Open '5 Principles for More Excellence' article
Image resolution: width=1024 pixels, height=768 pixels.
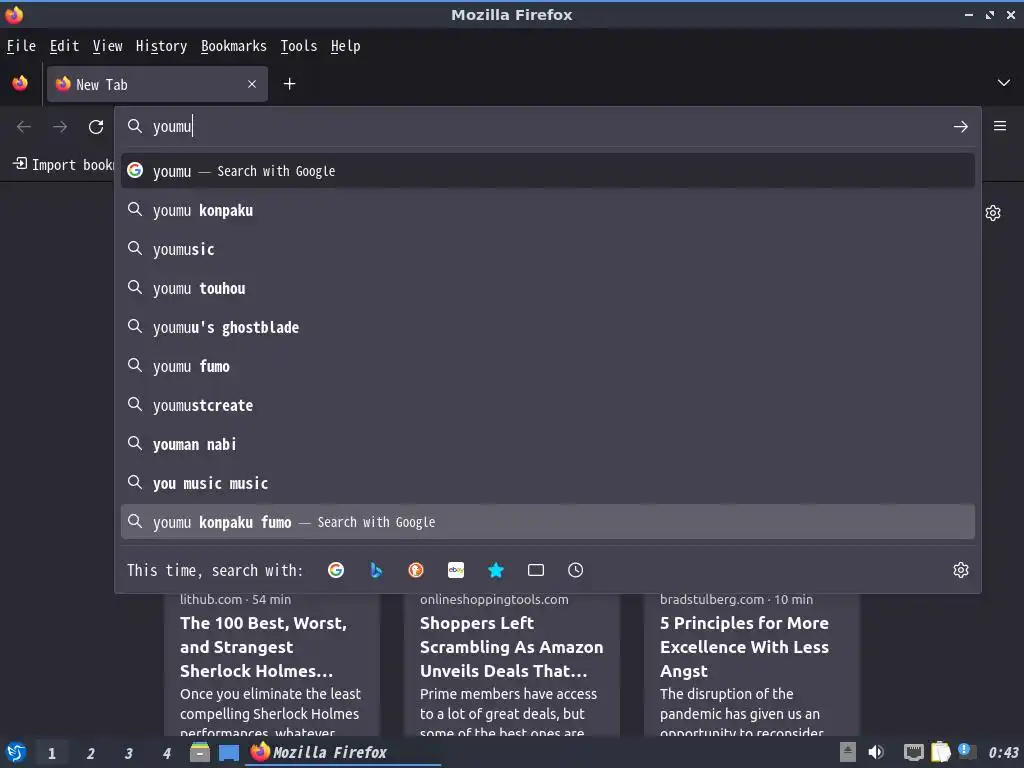click(x=744, y=647)
